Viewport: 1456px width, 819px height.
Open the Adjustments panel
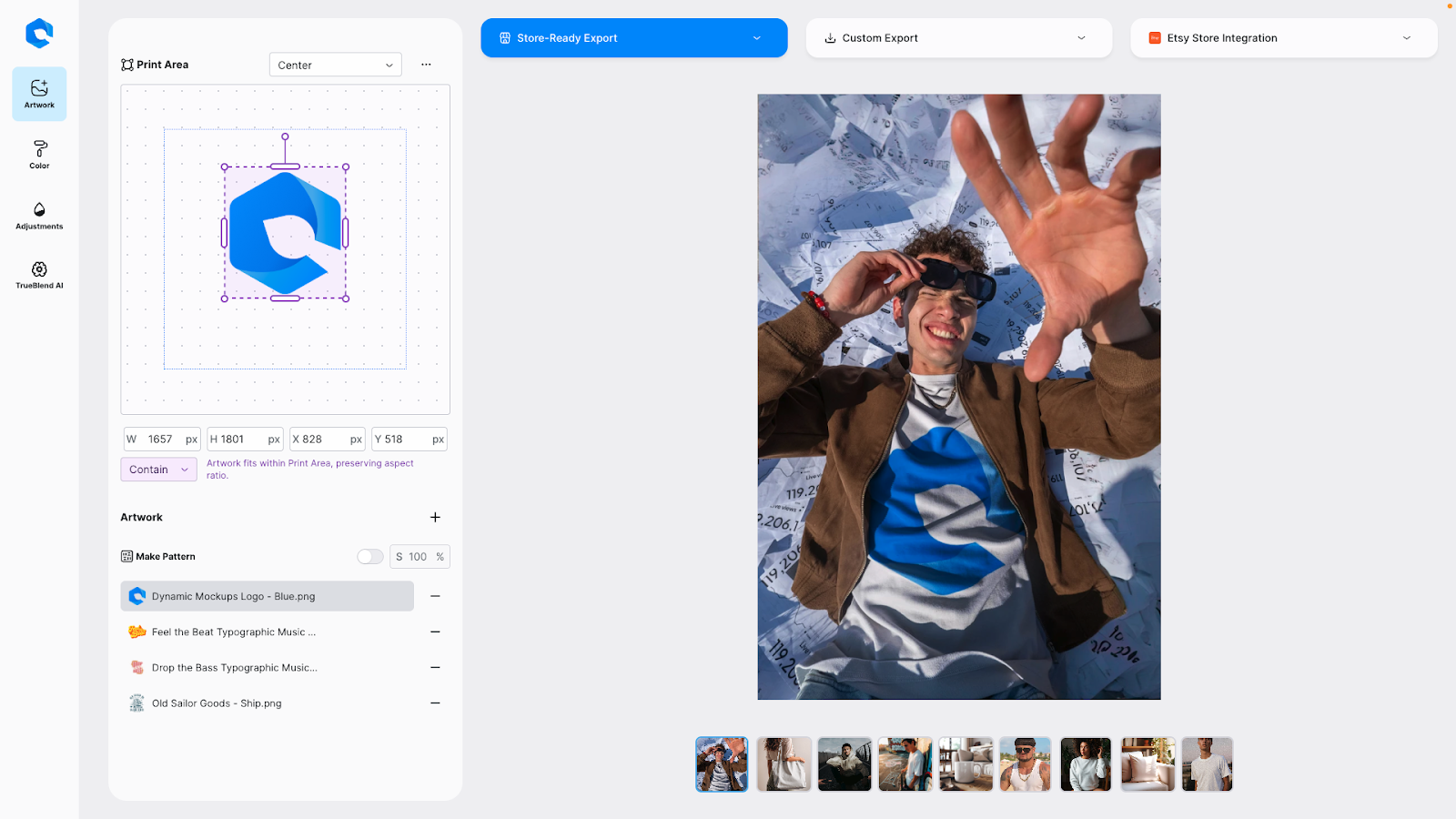(38, 215)
